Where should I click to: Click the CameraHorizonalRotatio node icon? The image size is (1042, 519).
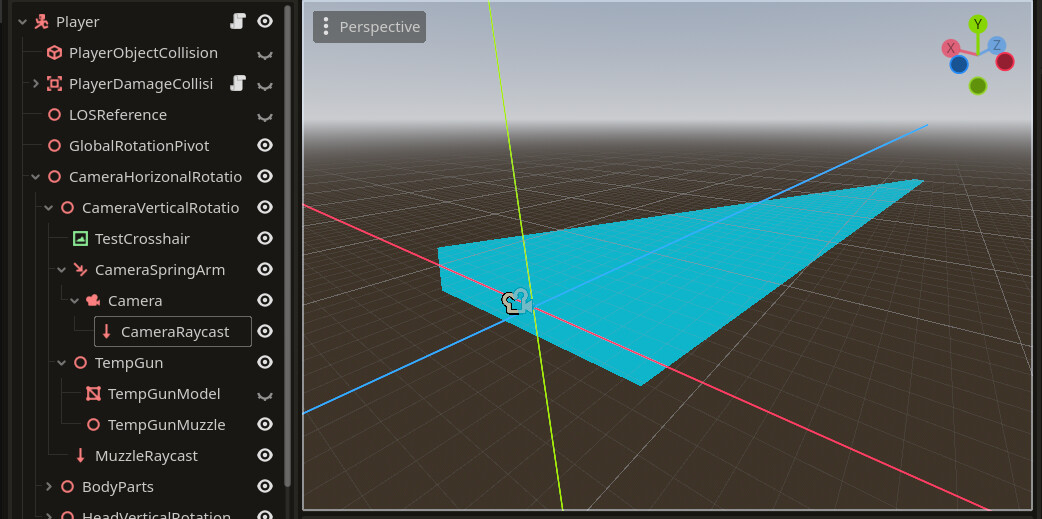tap(54, 177)
